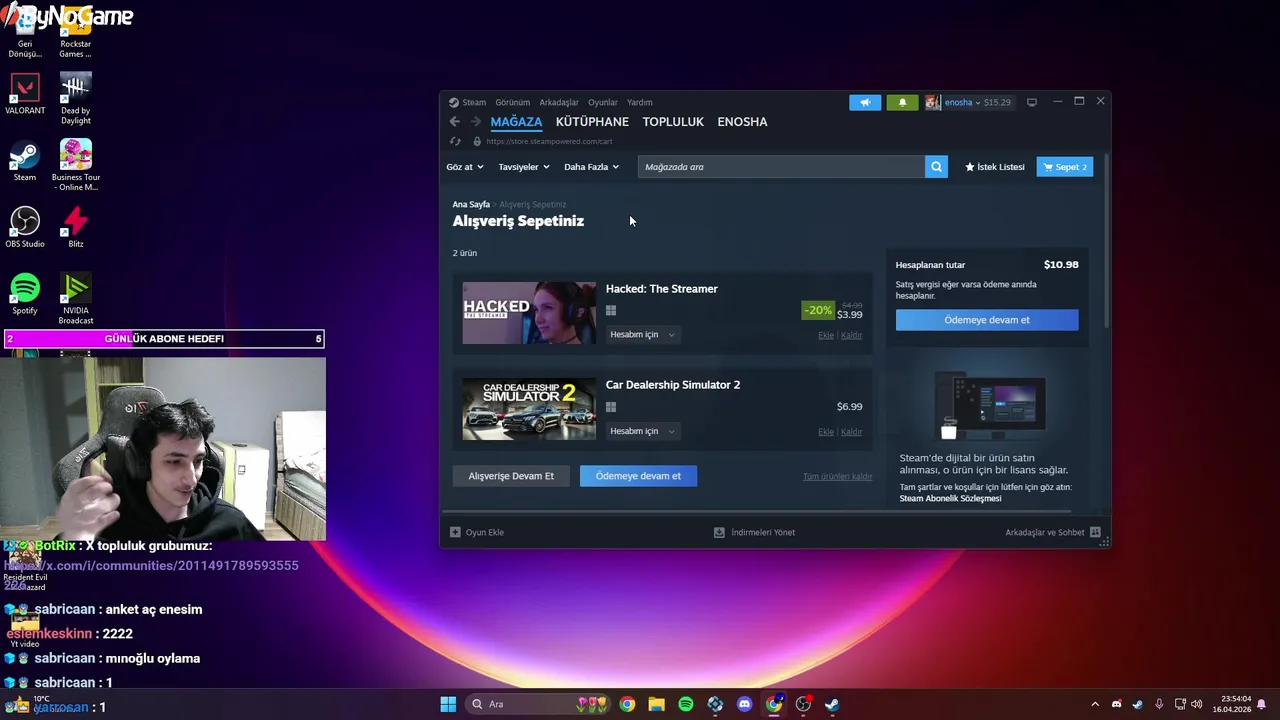This screenshot has width=1280, height=720.
Task: Open Steam notifications bell
Action: (x=902, y=102)
